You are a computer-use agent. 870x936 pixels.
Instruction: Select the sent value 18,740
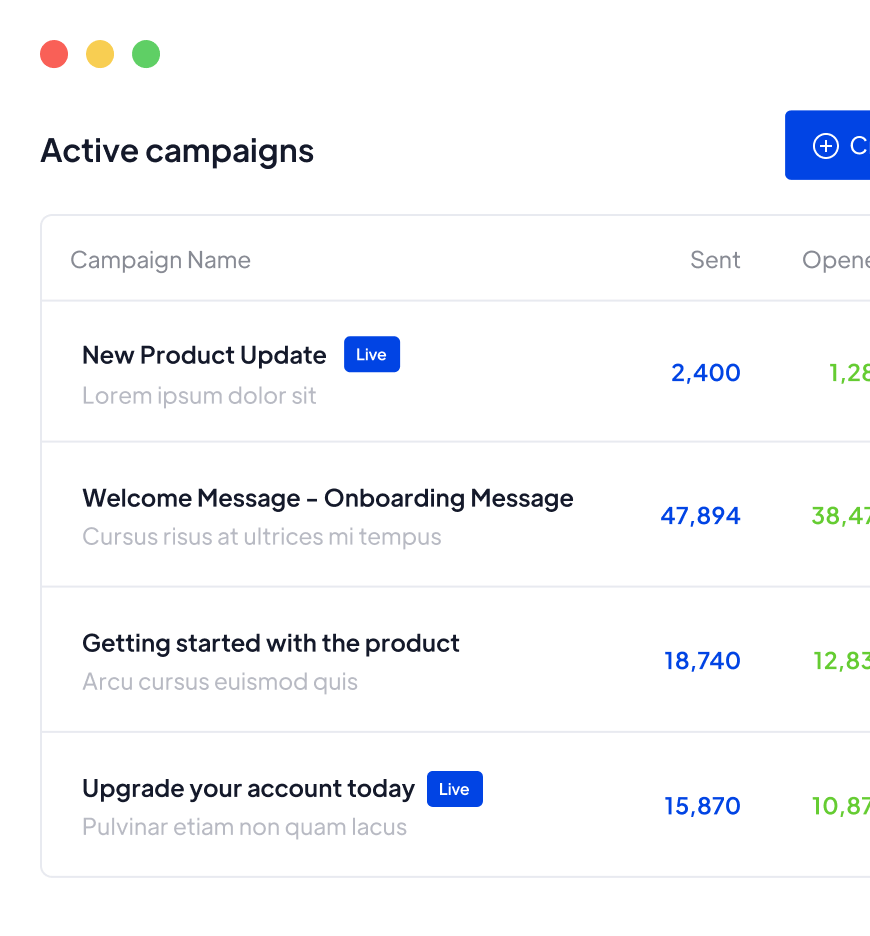point(702,661)
